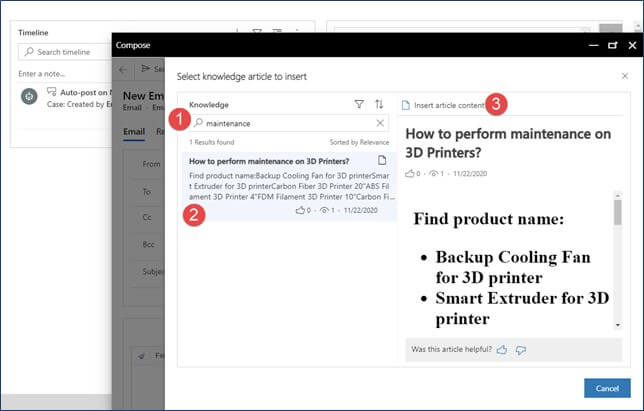Give thumbs up to article helpfulness

(x=501, y=349)
